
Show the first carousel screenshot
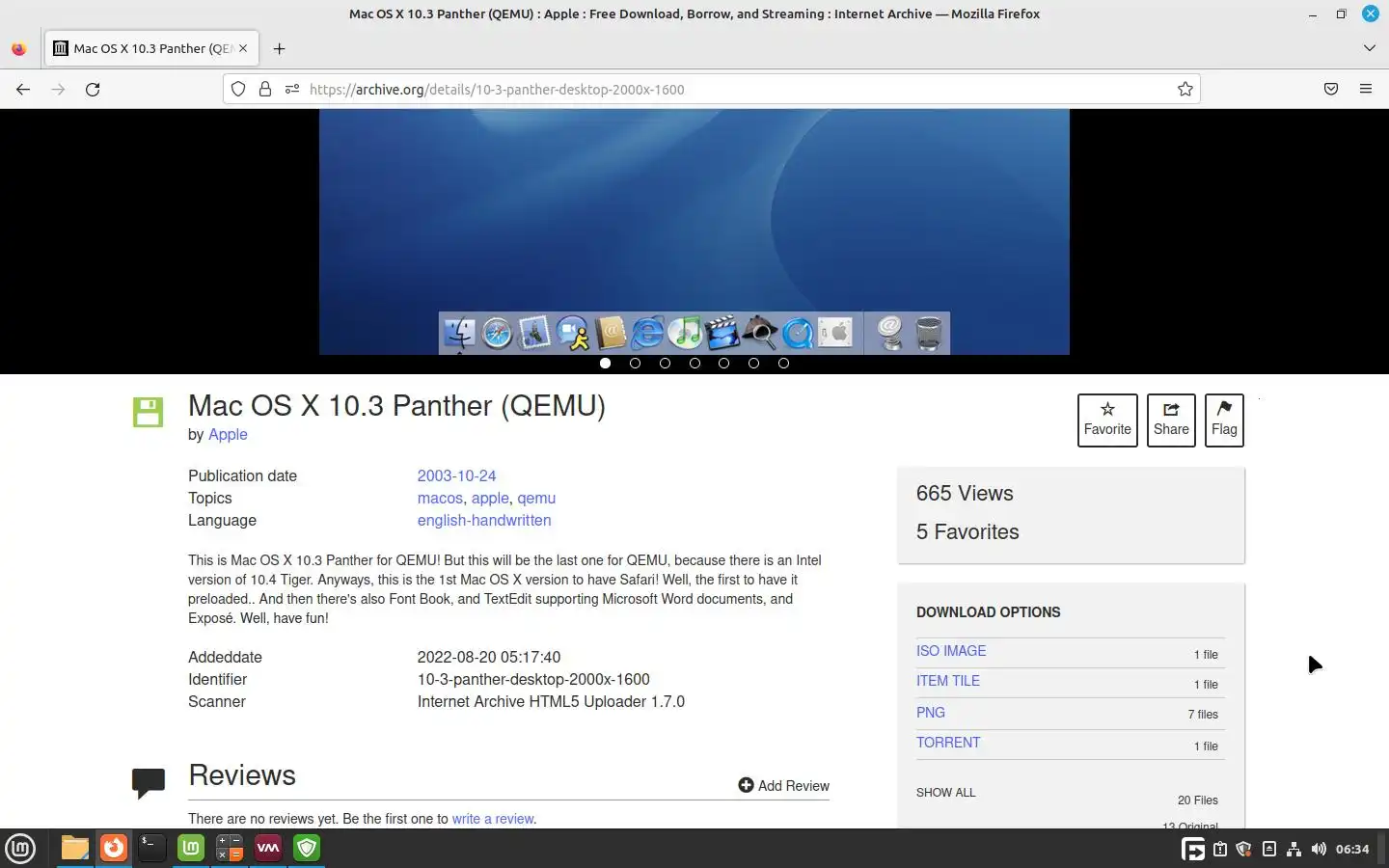605,364
